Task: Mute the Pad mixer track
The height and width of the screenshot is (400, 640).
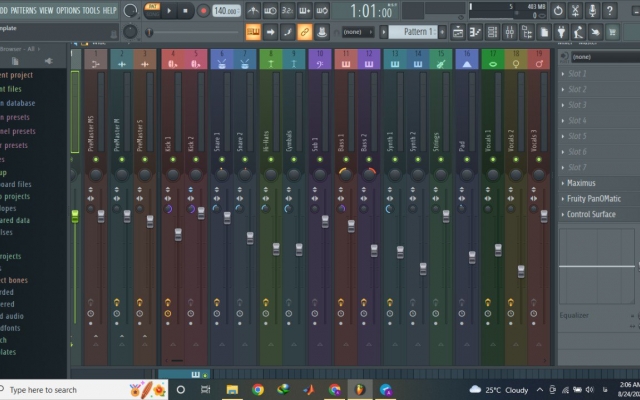Action: coord(467,160)
